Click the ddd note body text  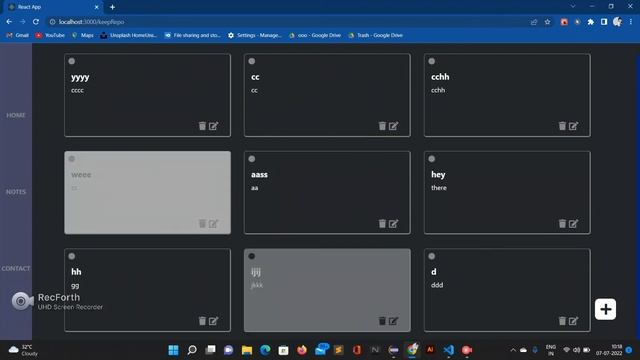437,285
